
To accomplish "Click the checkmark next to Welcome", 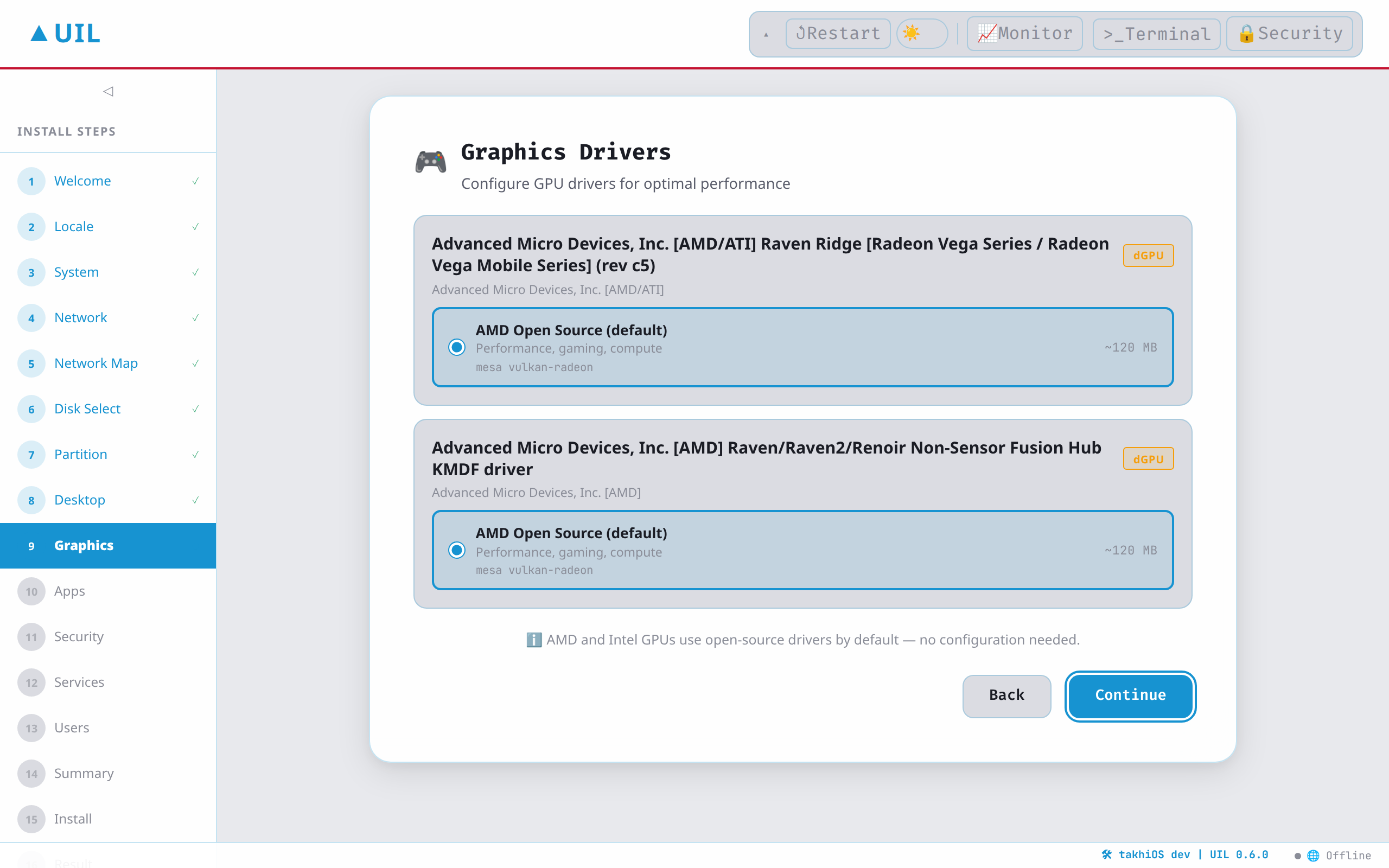I will pyautogui.click(x=195, y=181).
